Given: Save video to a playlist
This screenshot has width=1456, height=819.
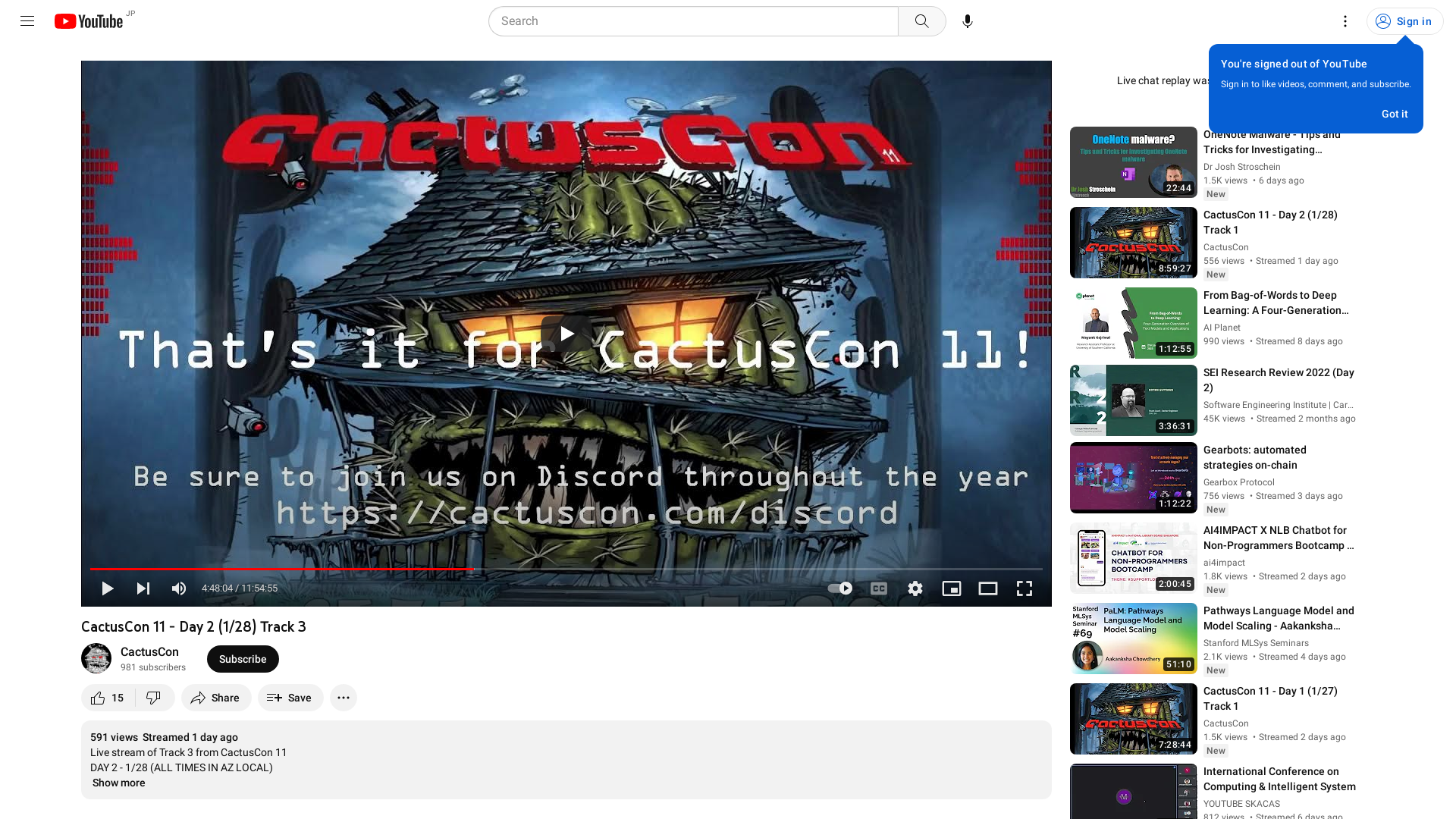Looking at the screenshot, I should [290, 698].
